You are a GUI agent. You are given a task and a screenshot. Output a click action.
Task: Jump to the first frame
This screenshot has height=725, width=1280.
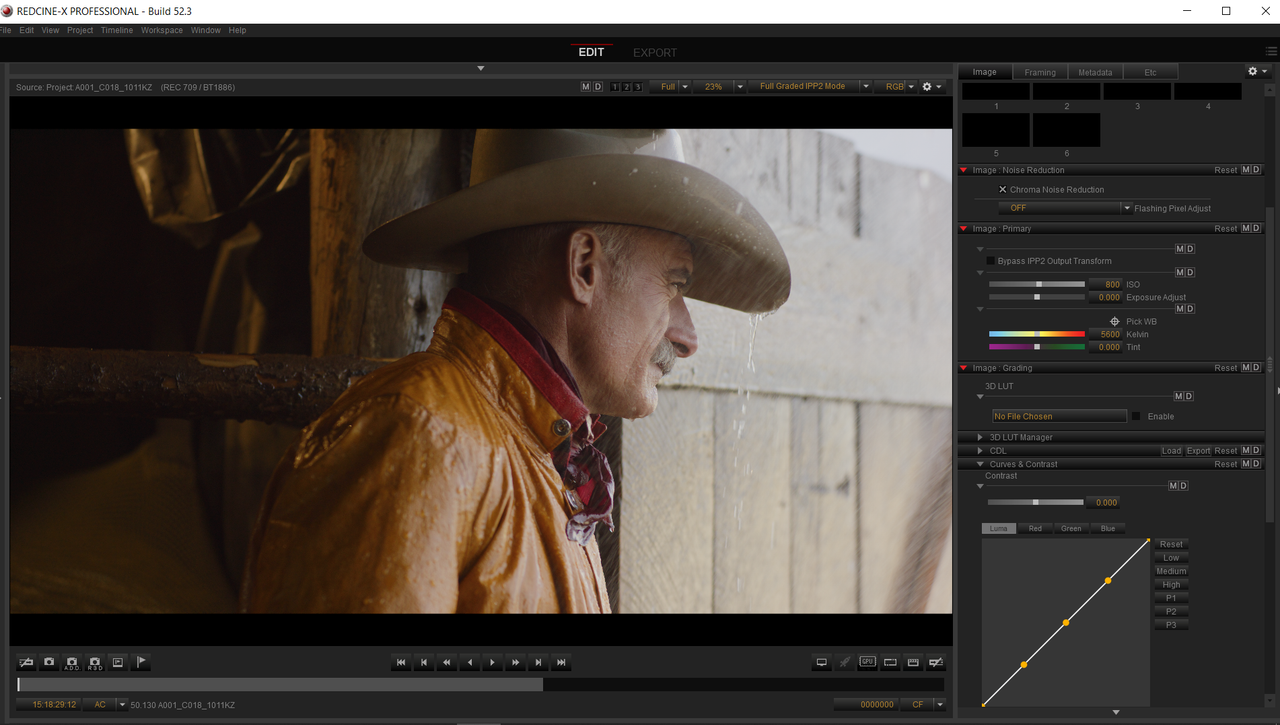[401, 662]
